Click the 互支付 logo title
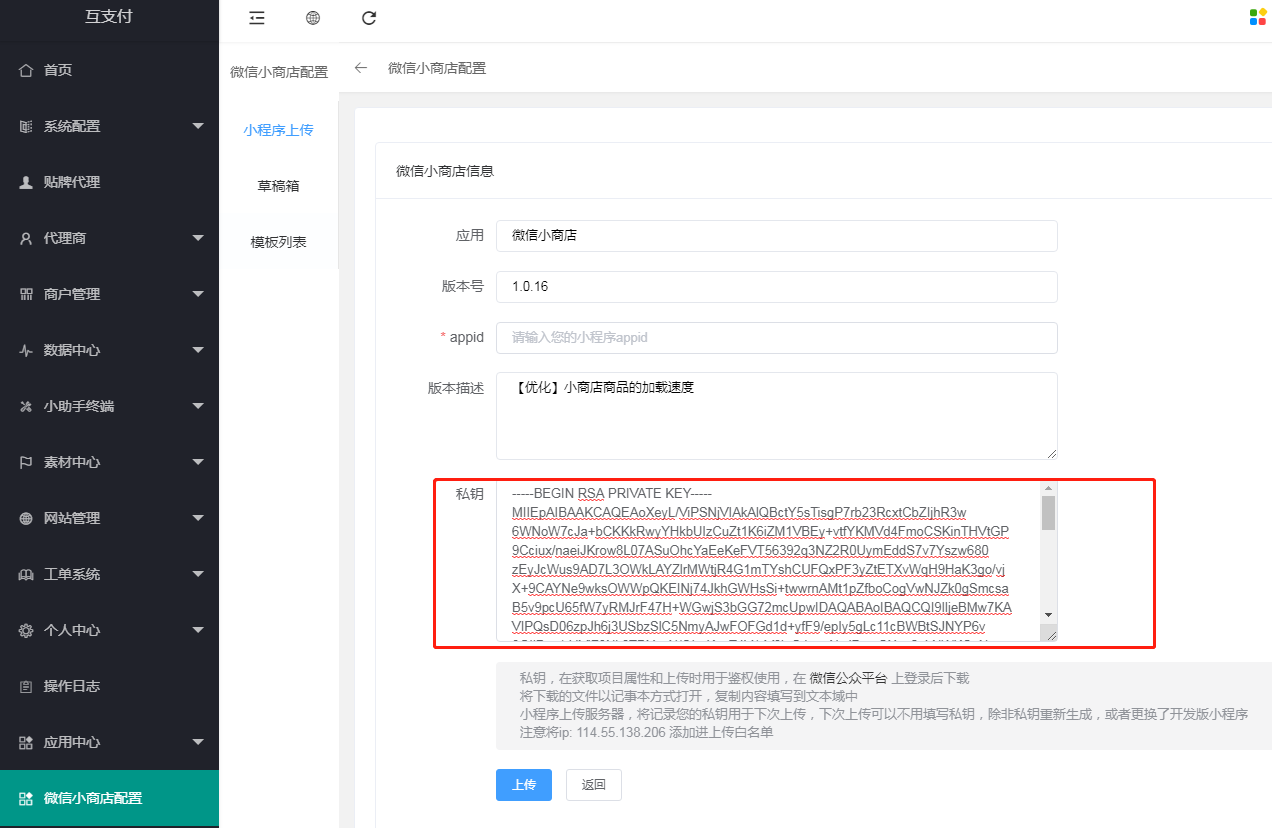The width and height of the screenshot is (1272, 828). 109,16
